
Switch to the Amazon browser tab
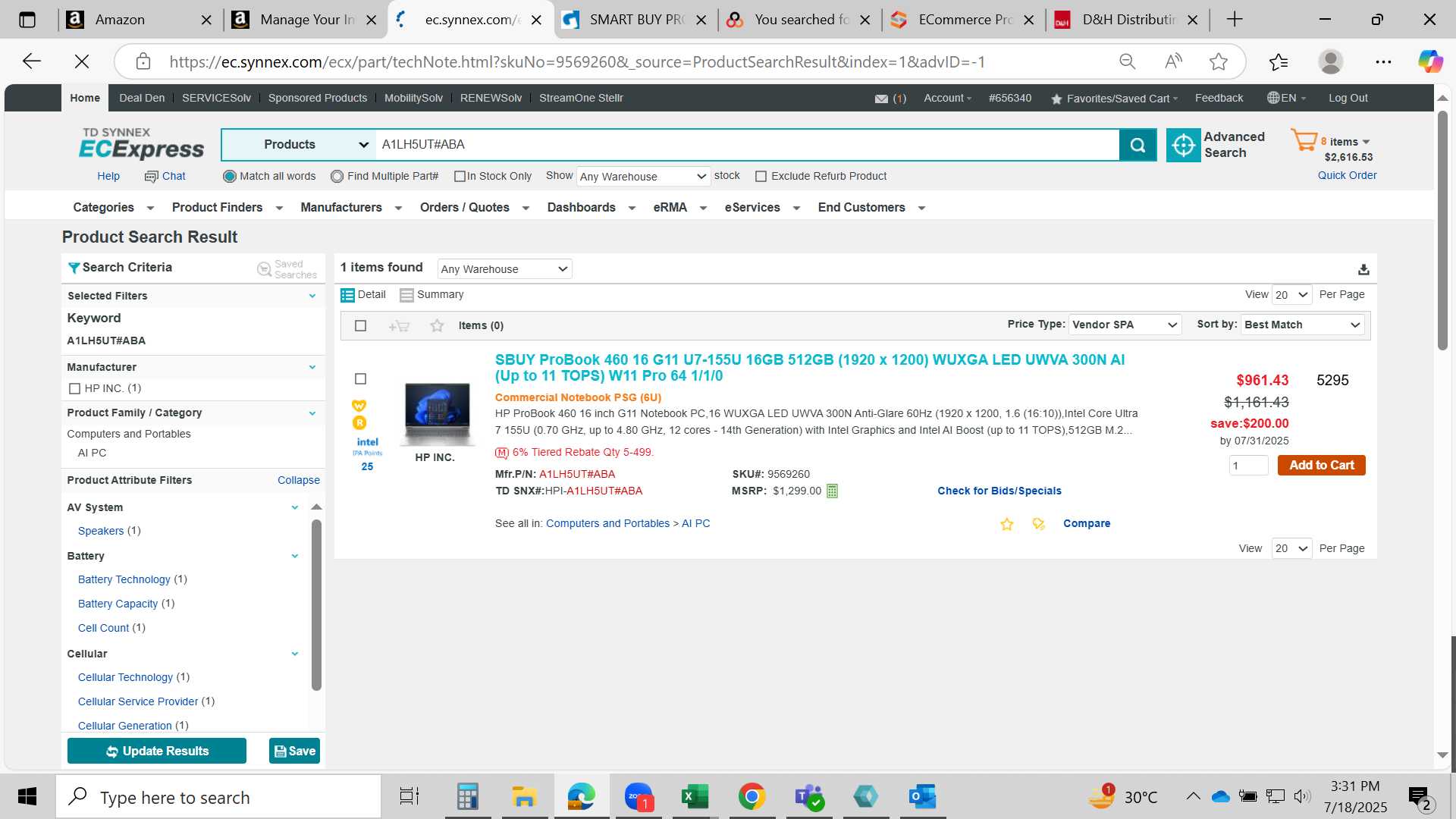click(x=139, y=20)
